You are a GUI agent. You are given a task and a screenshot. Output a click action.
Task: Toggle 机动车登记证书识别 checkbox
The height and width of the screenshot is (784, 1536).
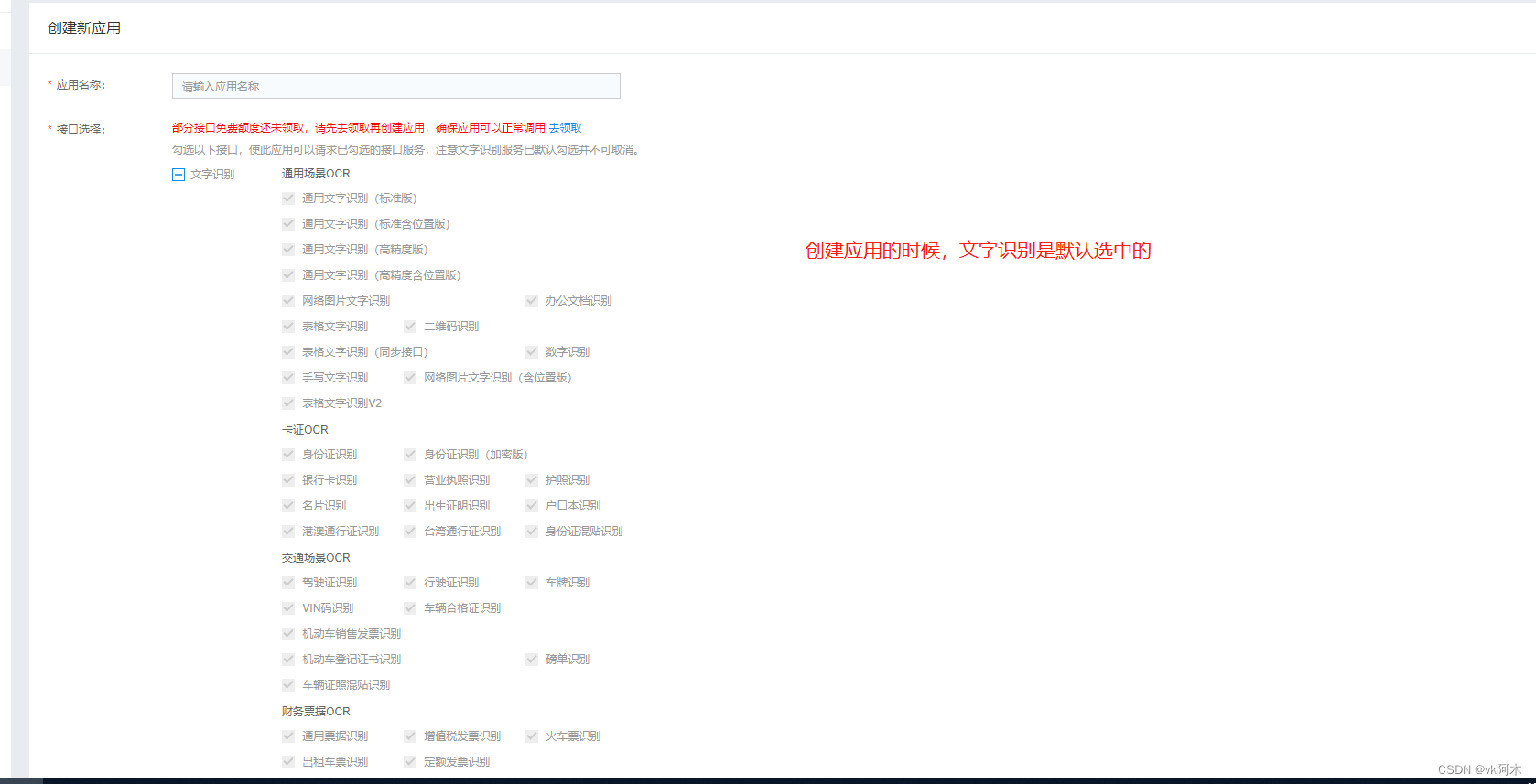click(x=288, y=660)
